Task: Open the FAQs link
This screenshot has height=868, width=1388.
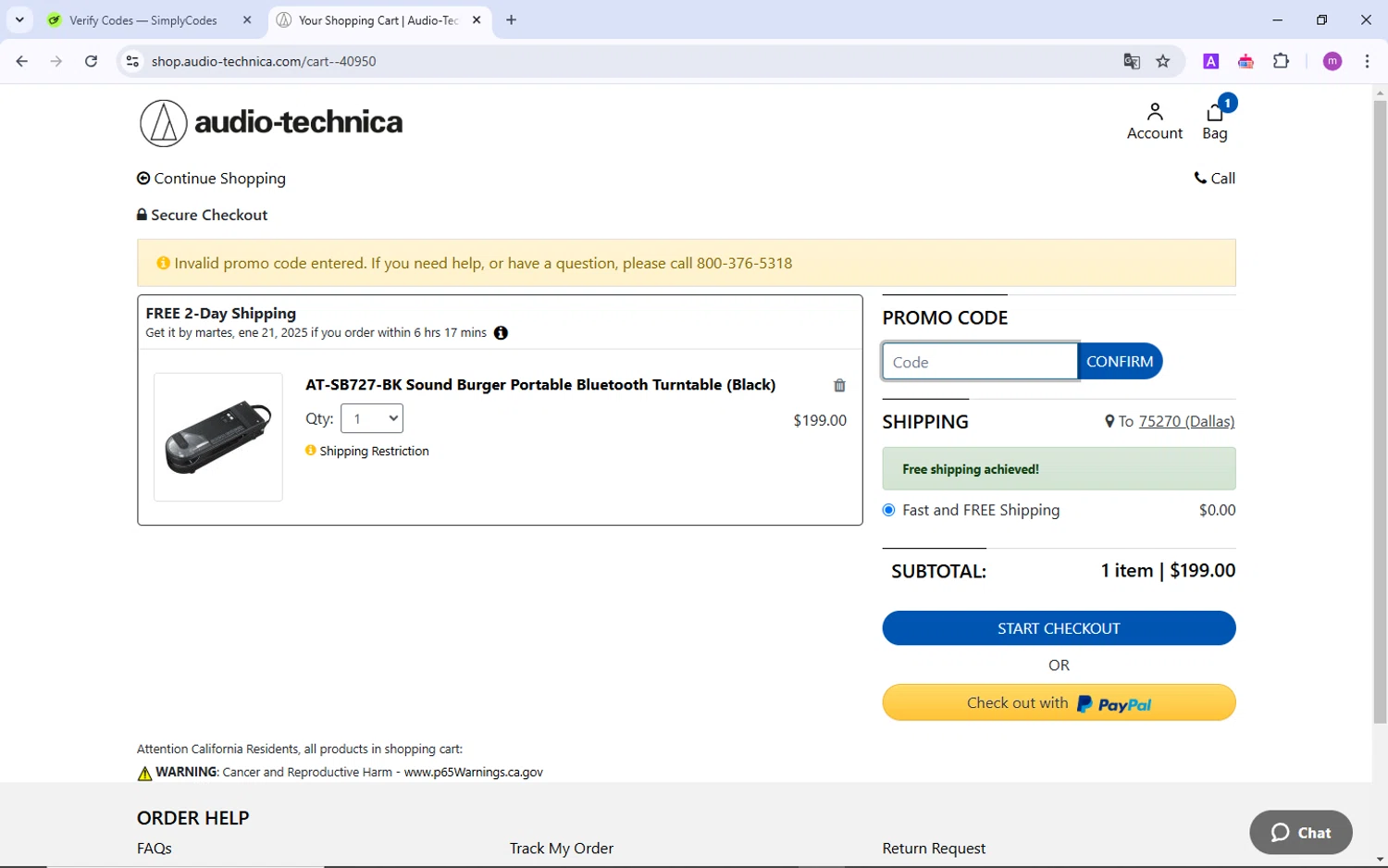Action: [x=155, y=849]
